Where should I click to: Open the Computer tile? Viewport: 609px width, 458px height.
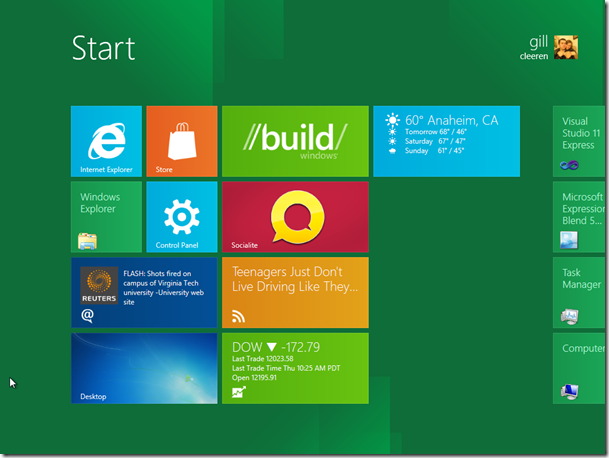tap(581, 368)
